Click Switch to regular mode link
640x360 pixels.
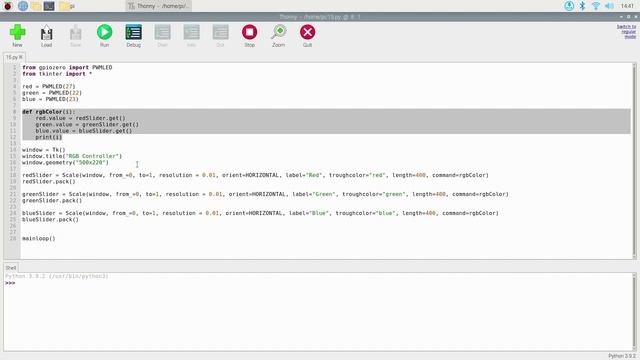tap(627, 31)
